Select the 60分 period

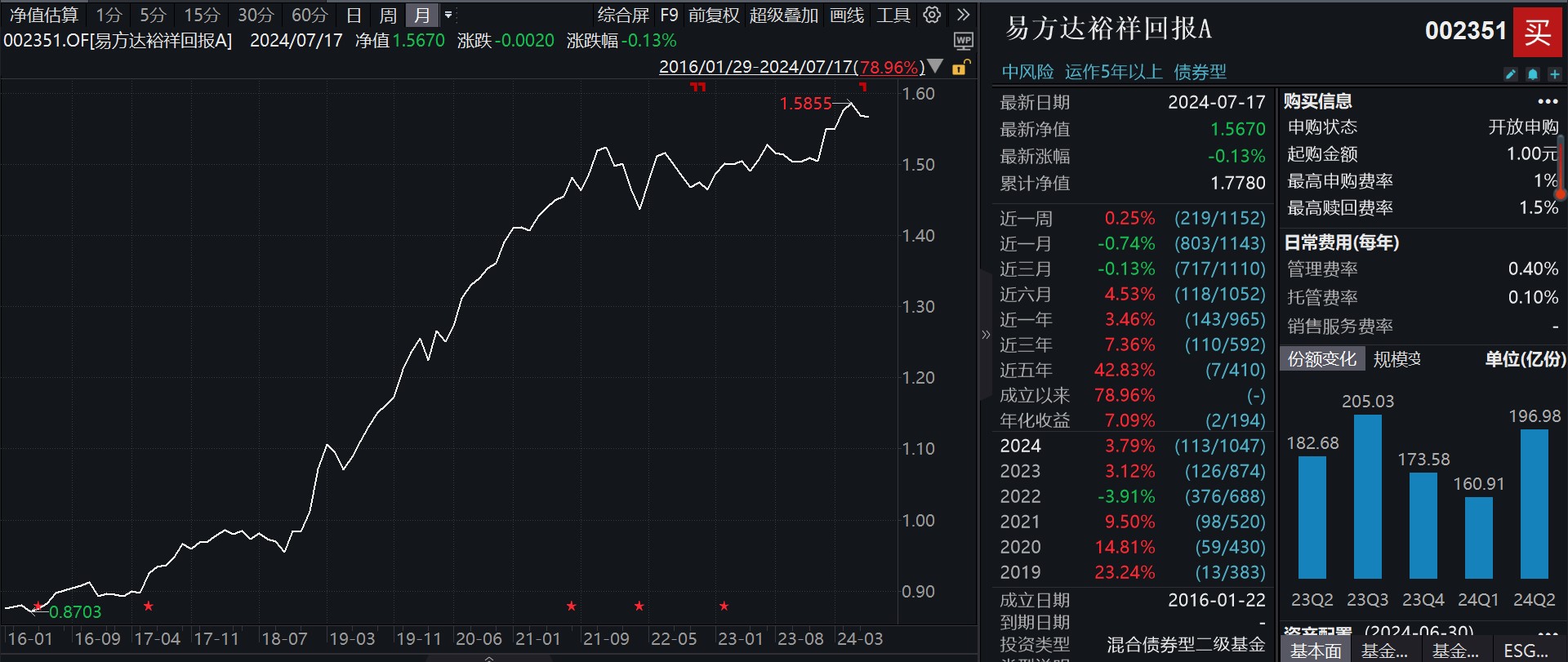[310, 15]
